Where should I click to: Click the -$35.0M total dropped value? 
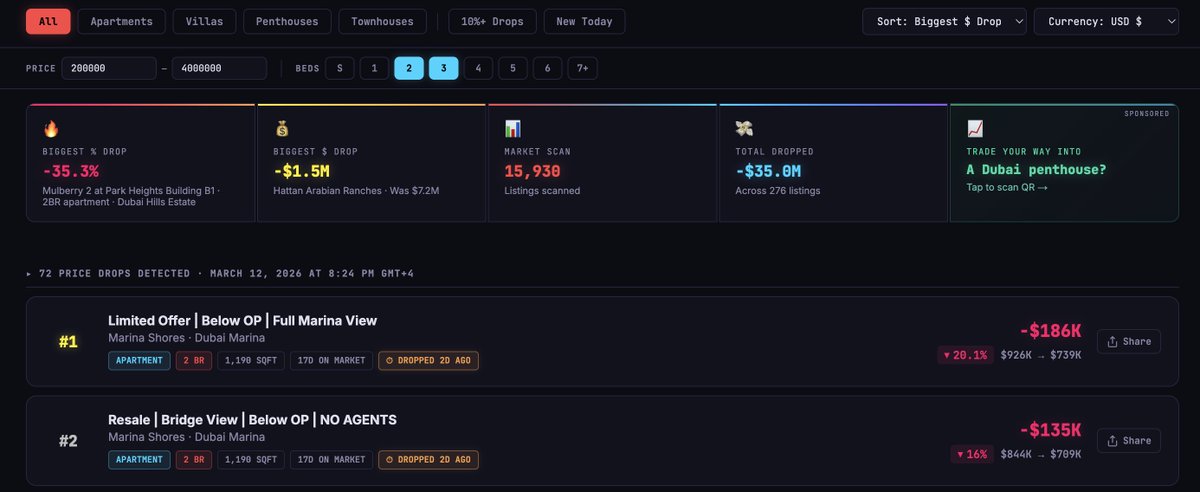click(768, 171)
